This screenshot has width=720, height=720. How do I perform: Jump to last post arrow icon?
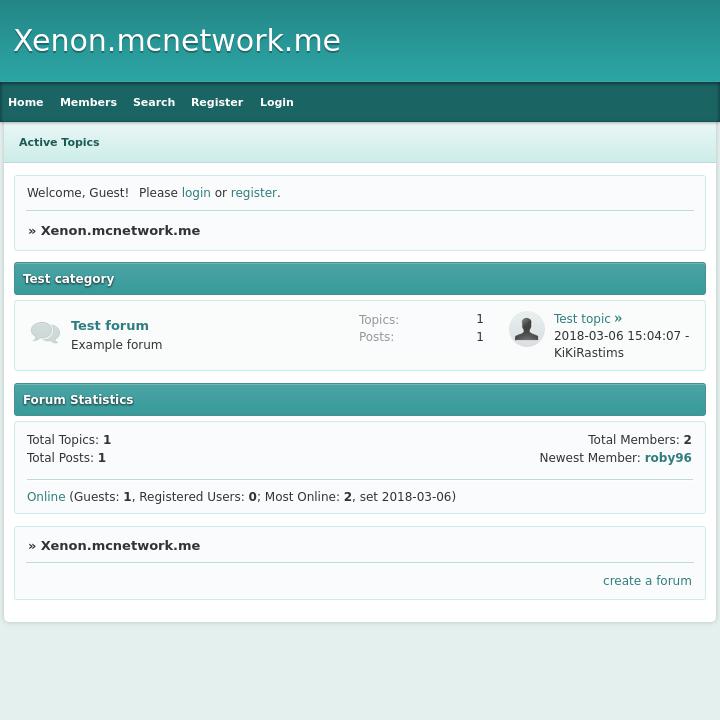click(618, 319)
